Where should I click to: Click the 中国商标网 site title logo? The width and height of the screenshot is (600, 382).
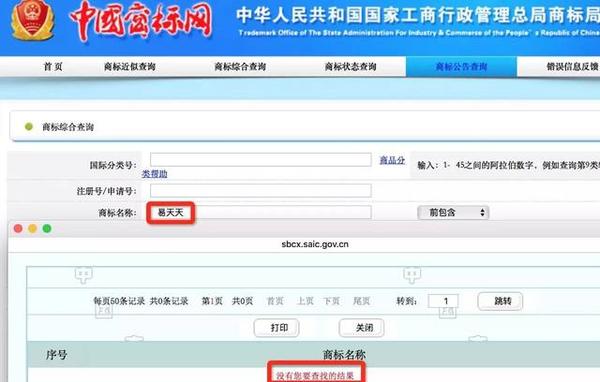(x=141, y=21)
